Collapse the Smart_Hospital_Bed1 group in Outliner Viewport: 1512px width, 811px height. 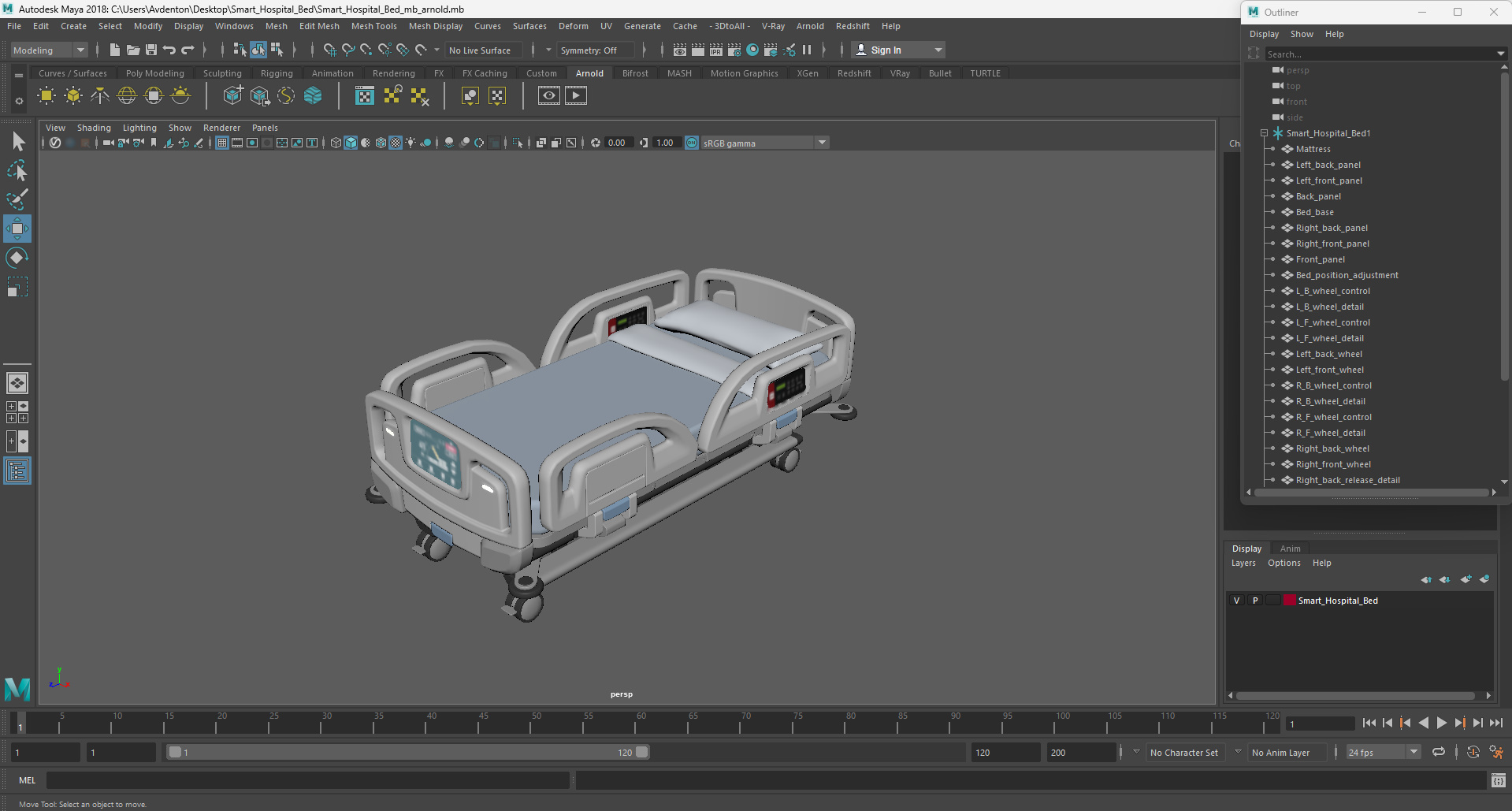pos(1264,133)
